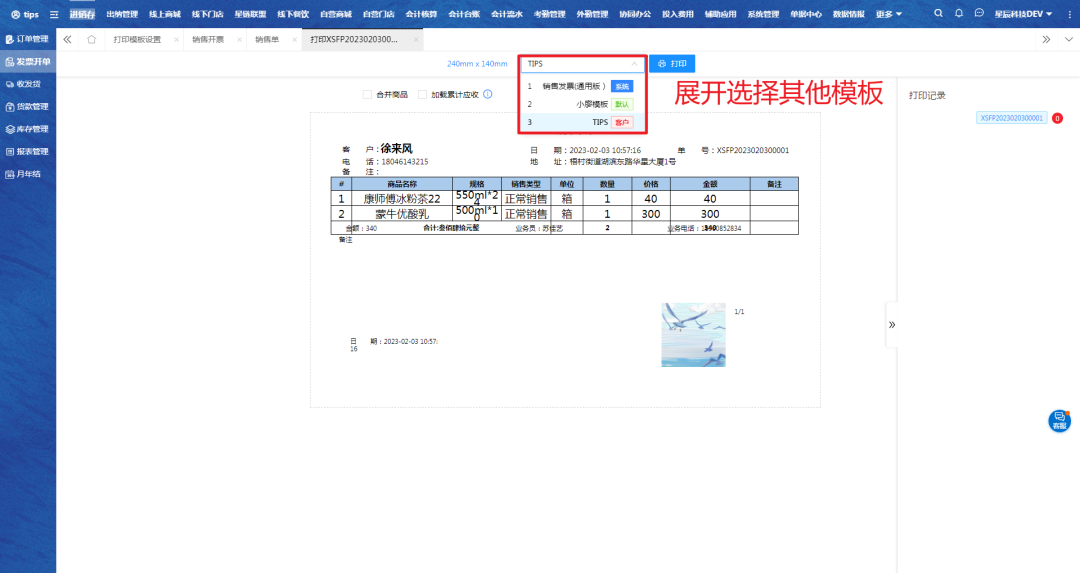Viewport: 1080px width, 573px height.
Task: Select the 小廖模板 template option
Action: (592, 104)
